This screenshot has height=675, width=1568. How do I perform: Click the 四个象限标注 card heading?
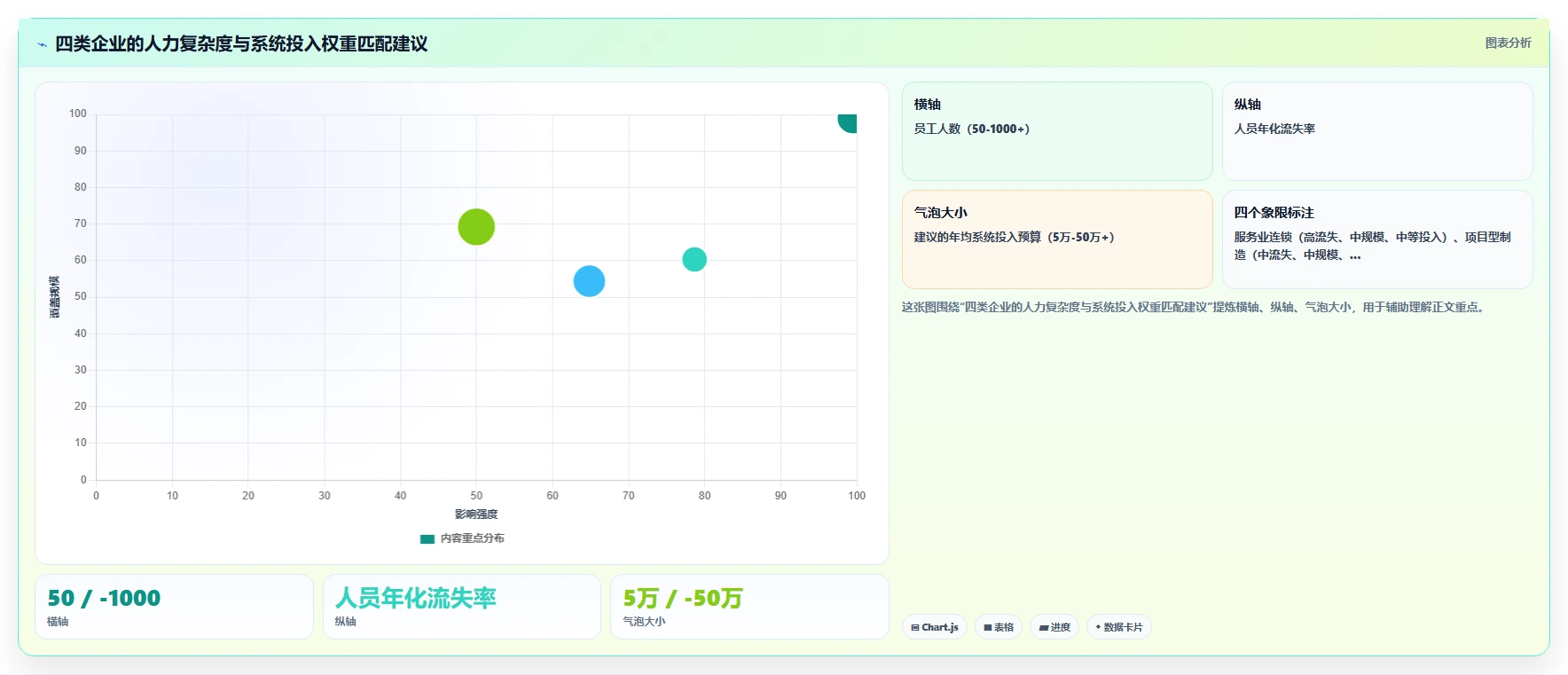1274,212
